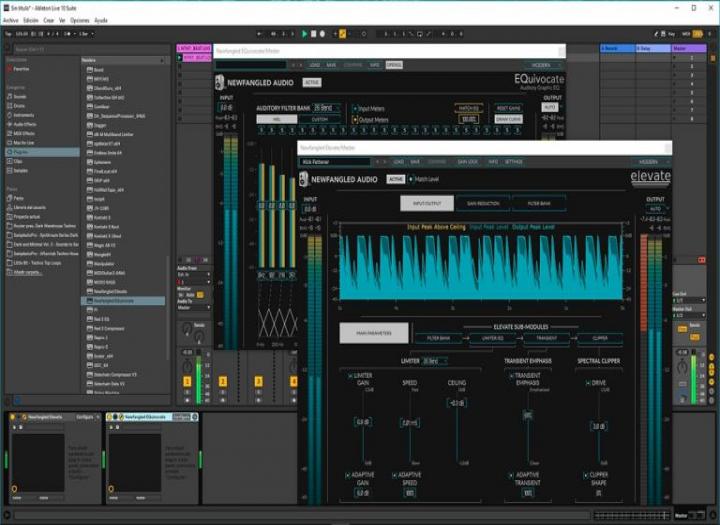Open the Audio From Ext. In dropdown
Viewport: 720px width, 525px height.
click(194, 275)
